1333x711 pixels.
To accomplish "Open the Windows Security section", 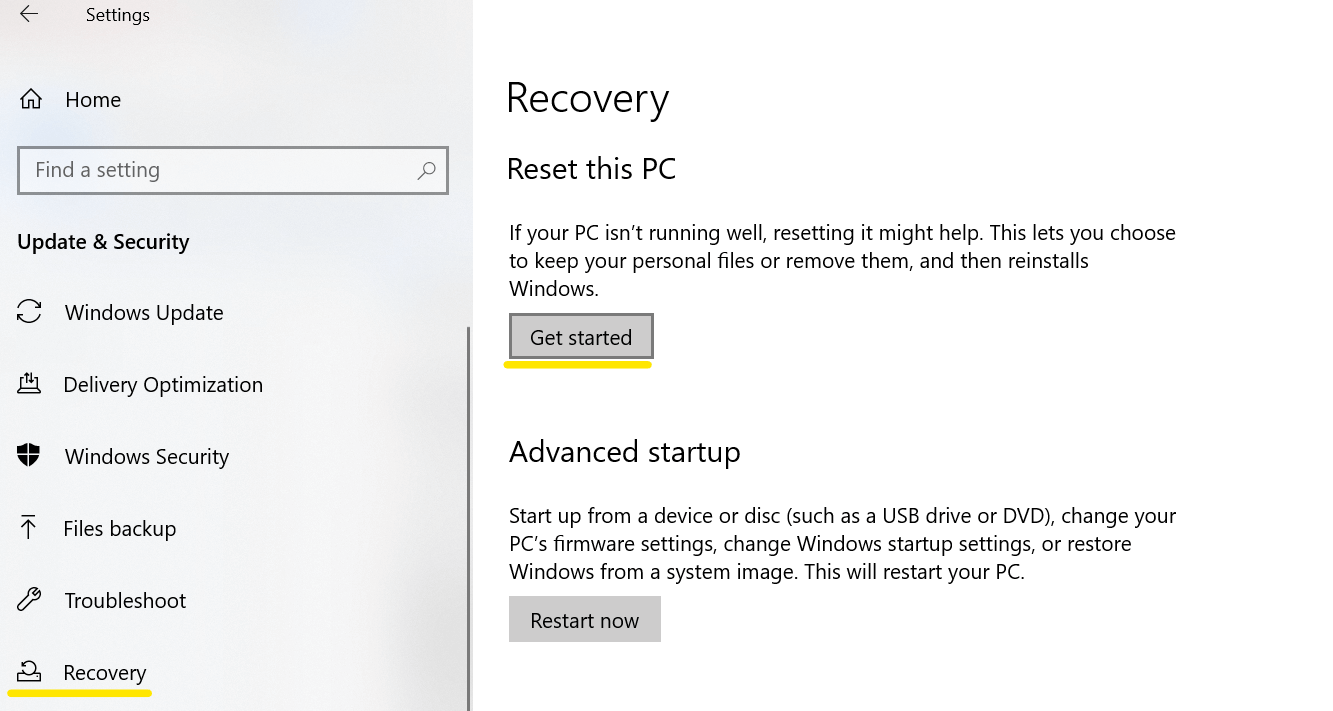I will tap(146, 456).
